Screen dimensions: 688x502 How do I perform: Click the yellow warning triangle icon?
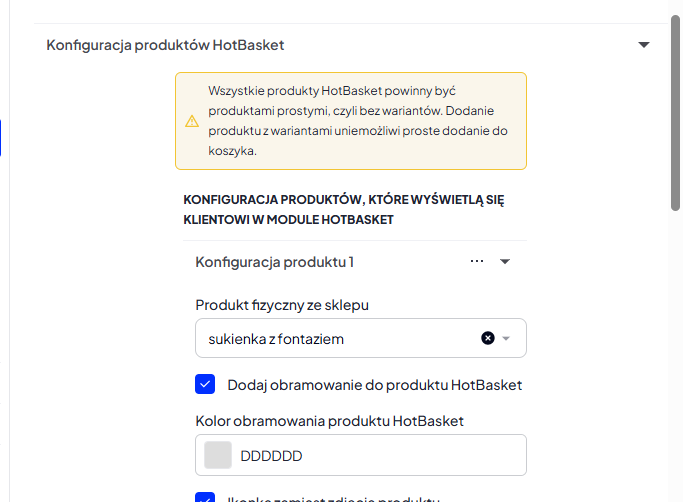point(192,121)
